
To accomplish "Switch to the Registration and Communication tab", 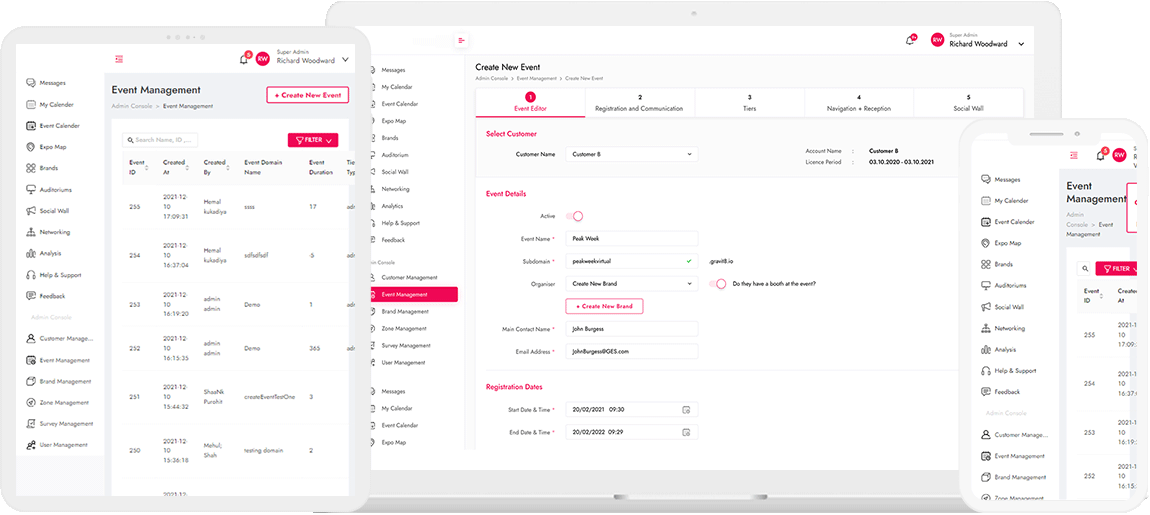I will click(639, 103).
